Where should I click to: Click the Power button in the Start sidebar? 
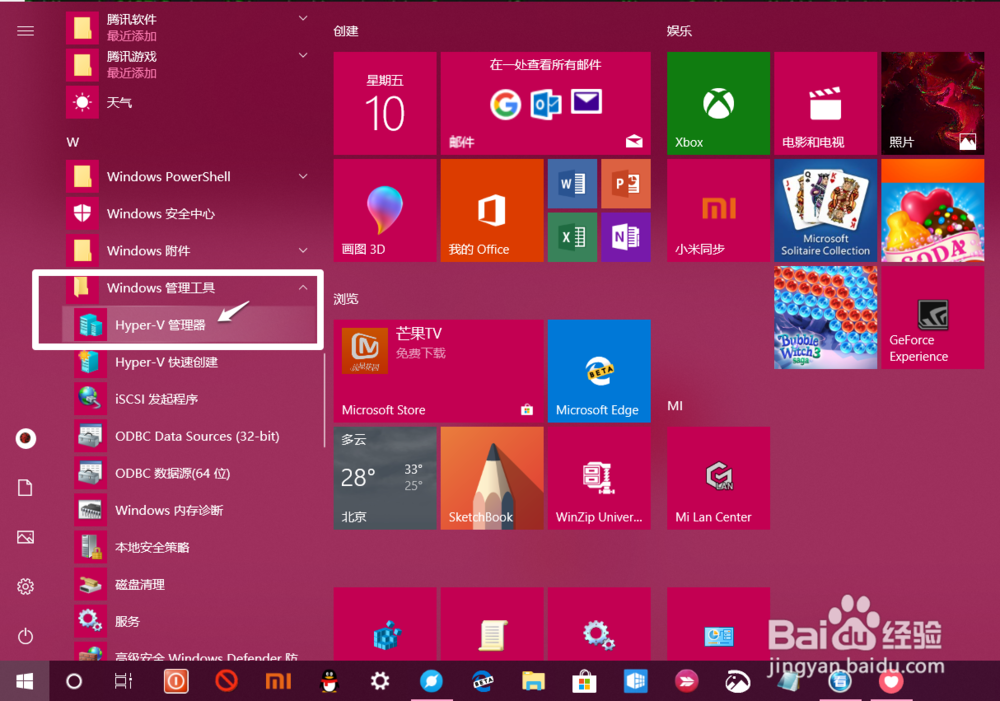tap(26, 636)
